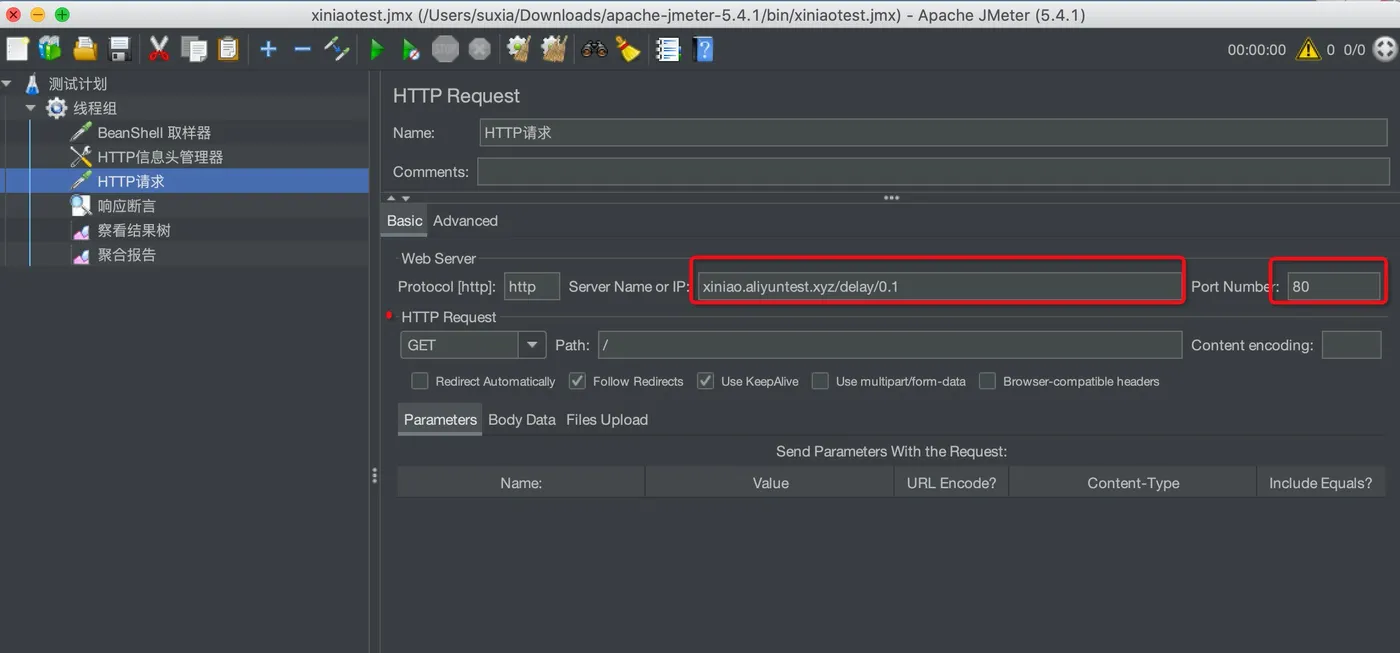Select 测试计划 root node

click(77, 84)
